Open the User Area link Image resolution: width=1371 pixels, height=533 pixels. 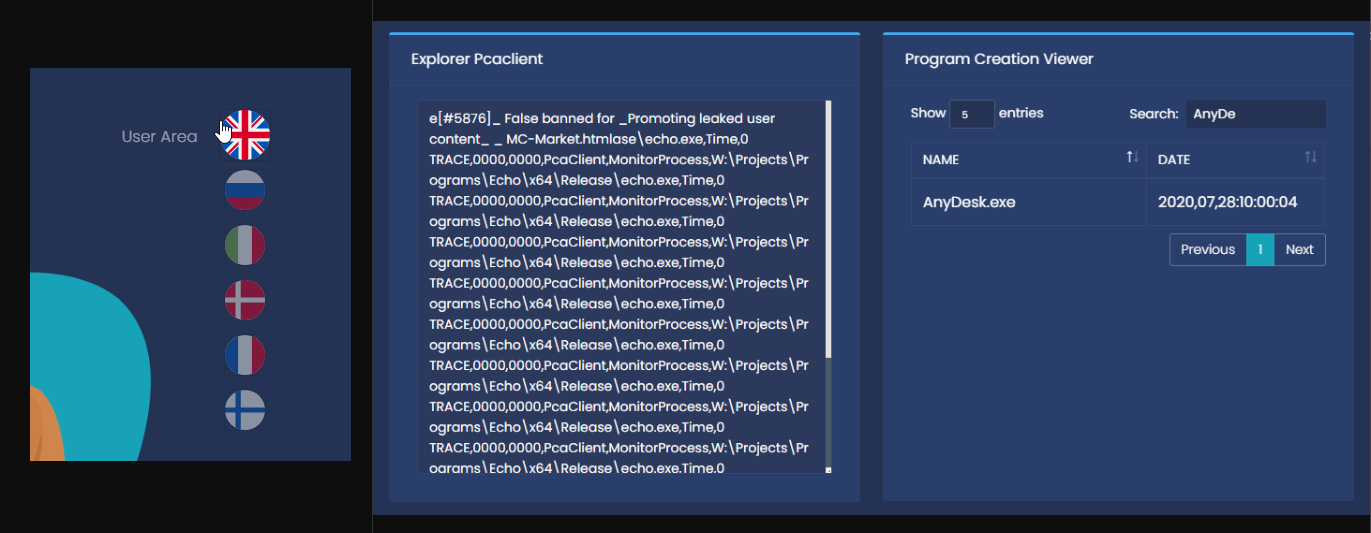point(159,137)
